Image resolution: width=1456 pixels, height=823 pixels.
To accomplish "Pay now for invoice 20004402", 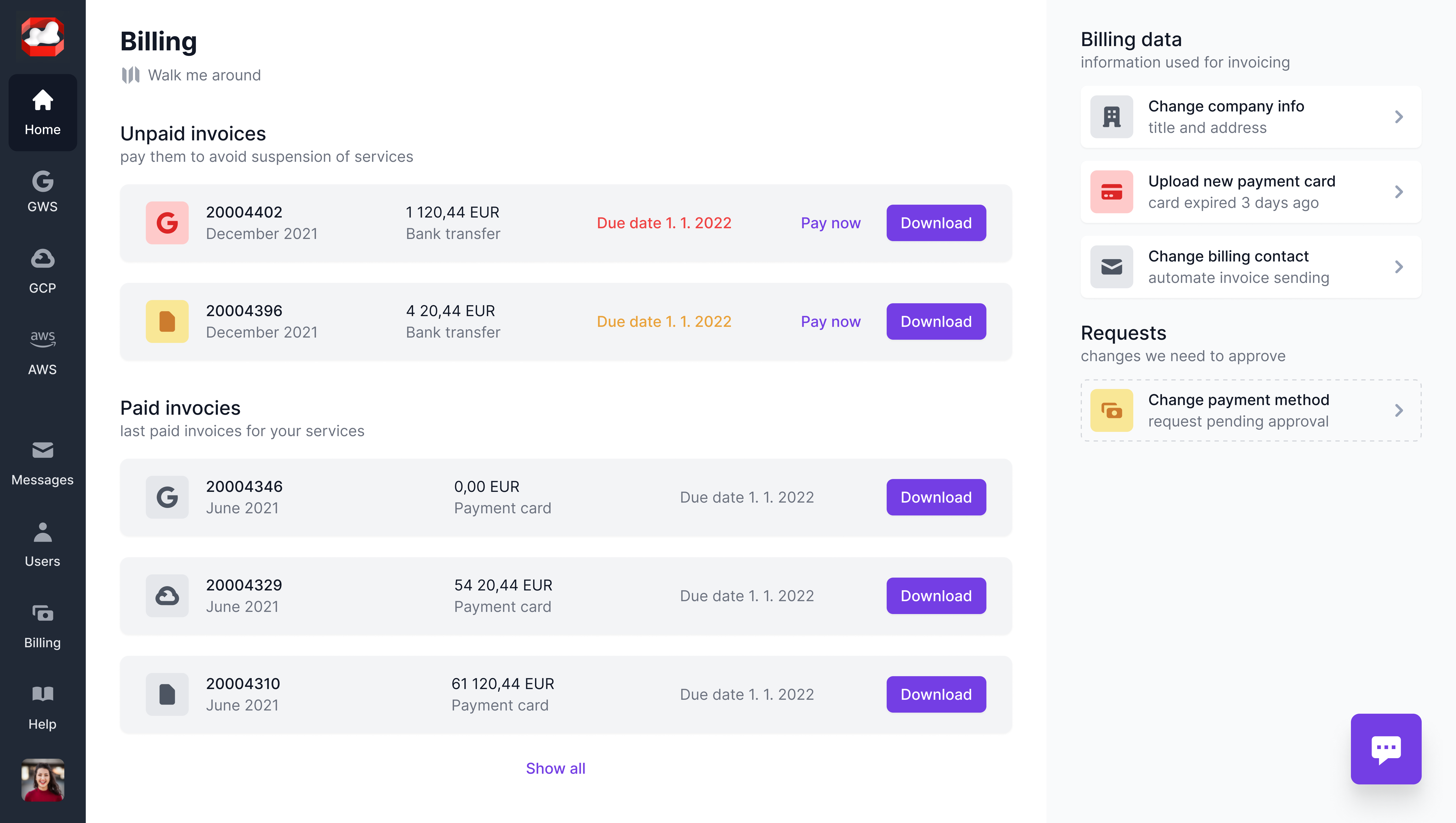I will tap(831, 223).
